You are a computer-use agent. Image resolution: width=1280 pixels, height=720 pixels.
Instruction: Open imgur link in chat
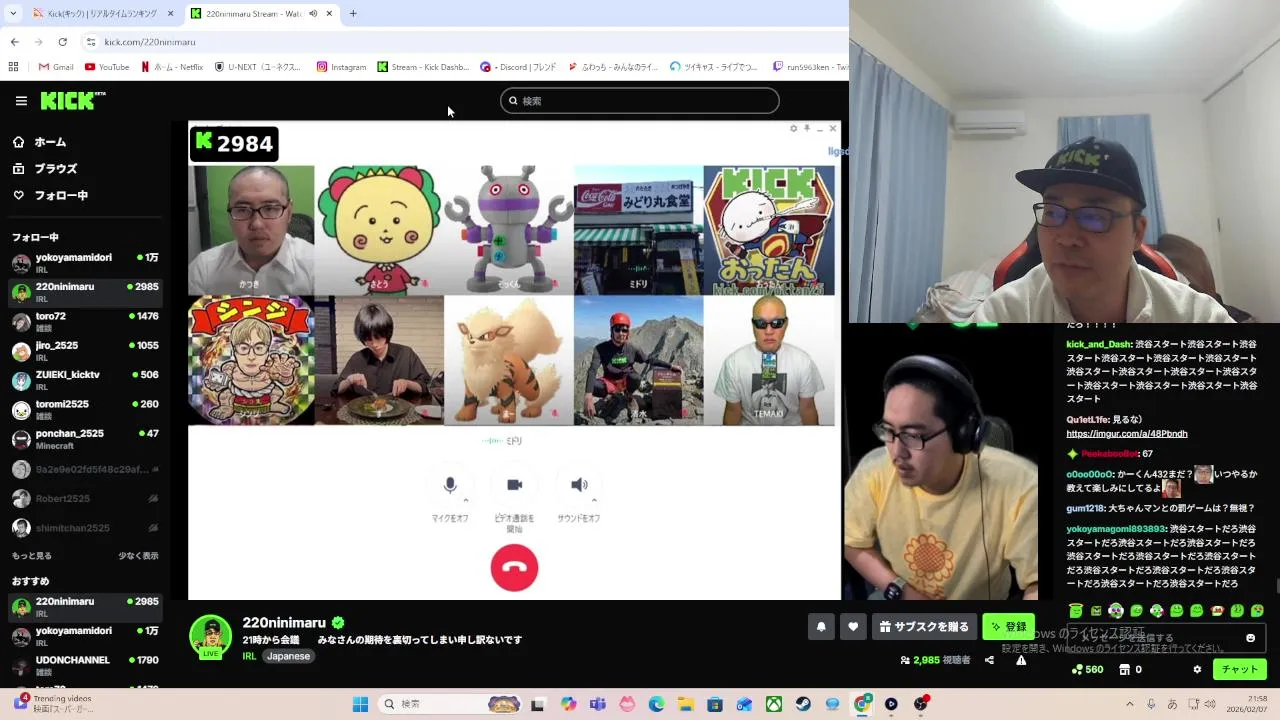(x=1127, y=434)
